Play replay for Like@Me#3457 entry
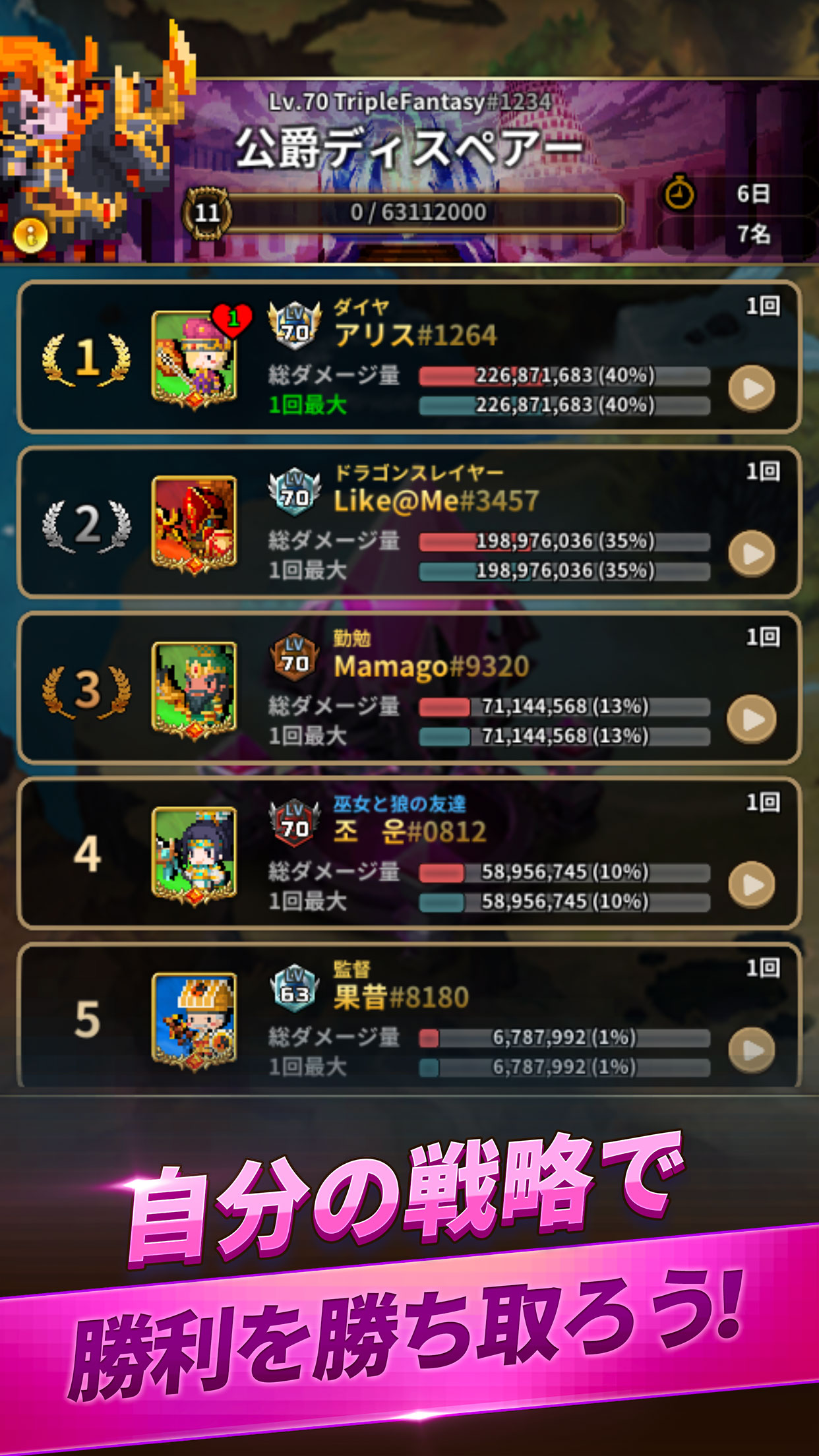The width and height of the screenshot is (819, 1456). pos(752,554)
